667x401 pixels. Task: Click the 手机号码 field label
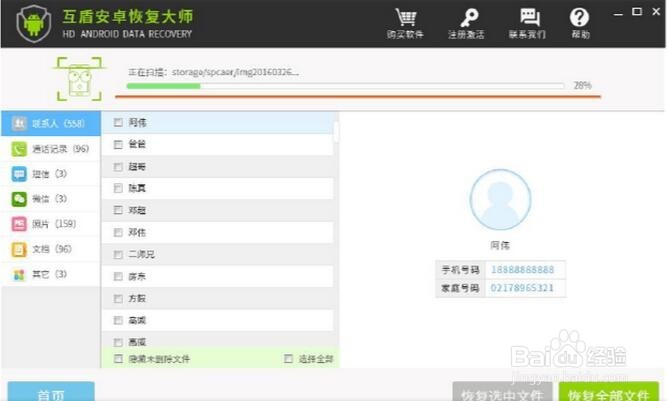pos(461,270)
